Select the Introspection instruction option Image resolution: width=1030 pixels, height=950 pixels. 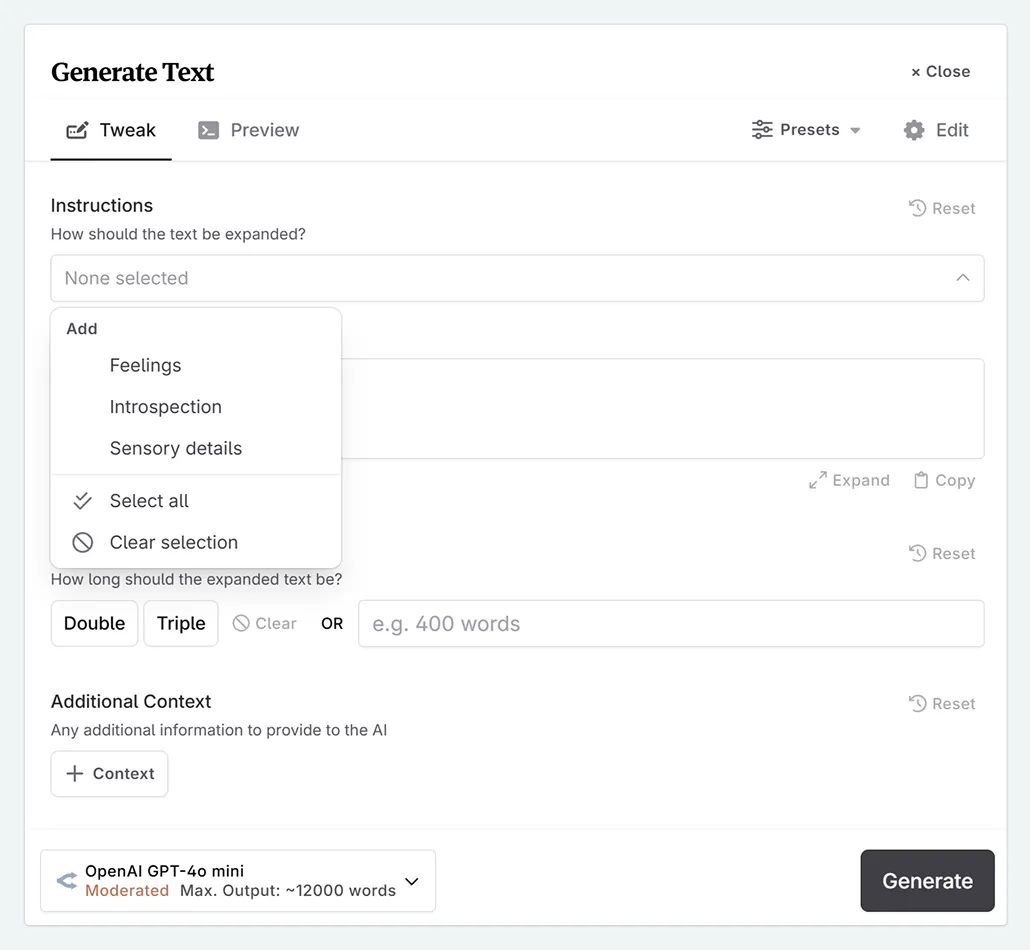tap(165, 407)
